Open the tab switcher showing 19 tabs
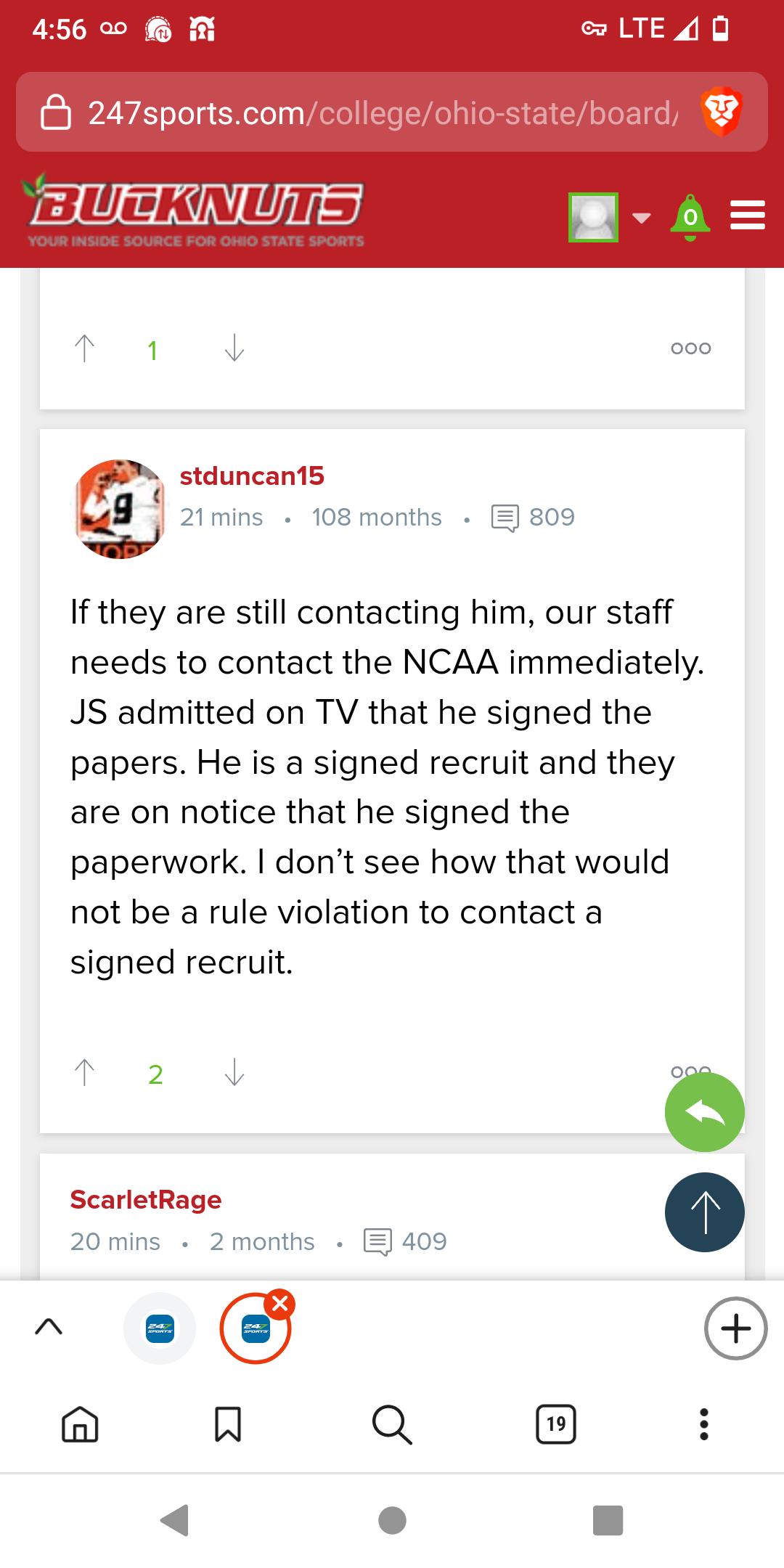 point(555,1425)
